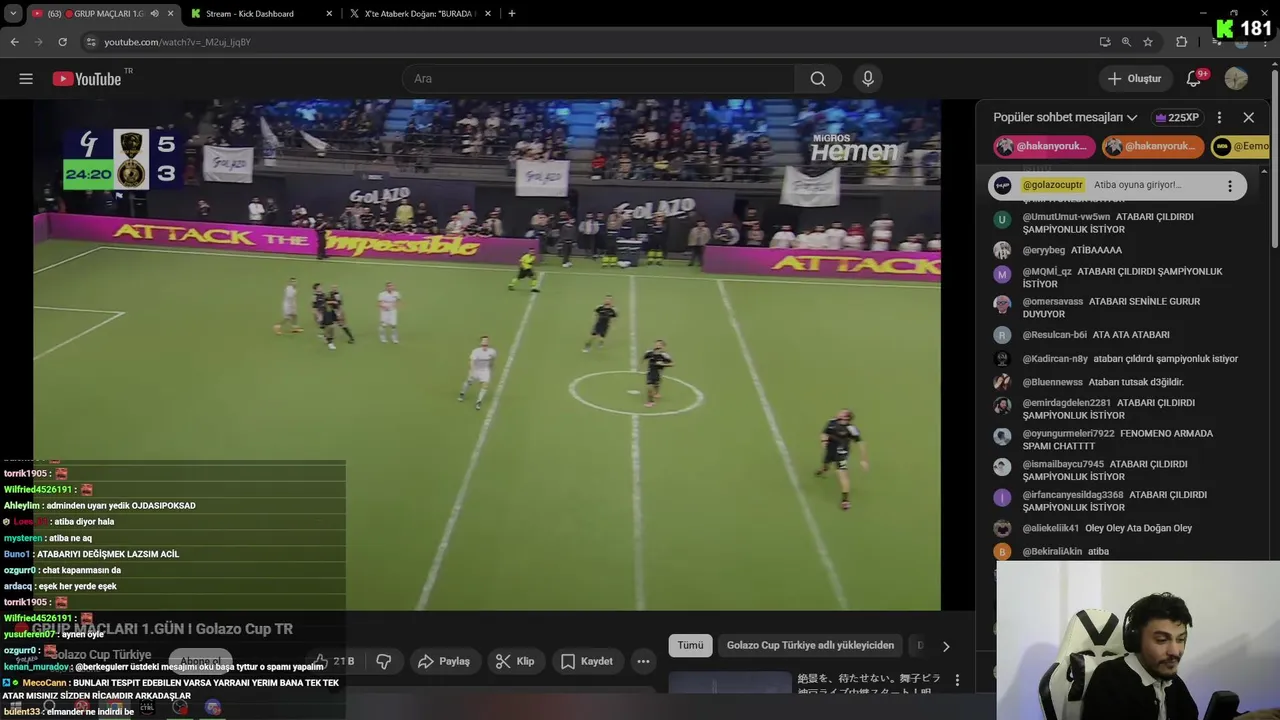
Task: Open more actions ellipsis under video
Action: 643,661
